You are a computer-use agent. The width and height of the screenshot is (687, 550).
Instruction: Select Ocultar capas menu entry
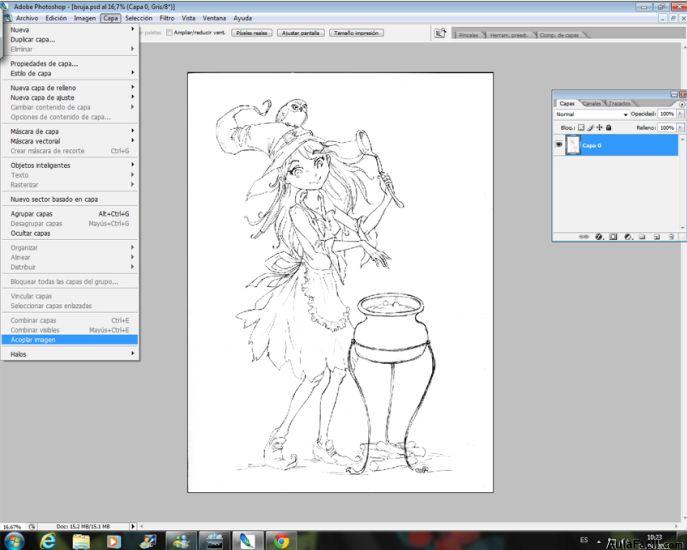click(x=70, y=233)
